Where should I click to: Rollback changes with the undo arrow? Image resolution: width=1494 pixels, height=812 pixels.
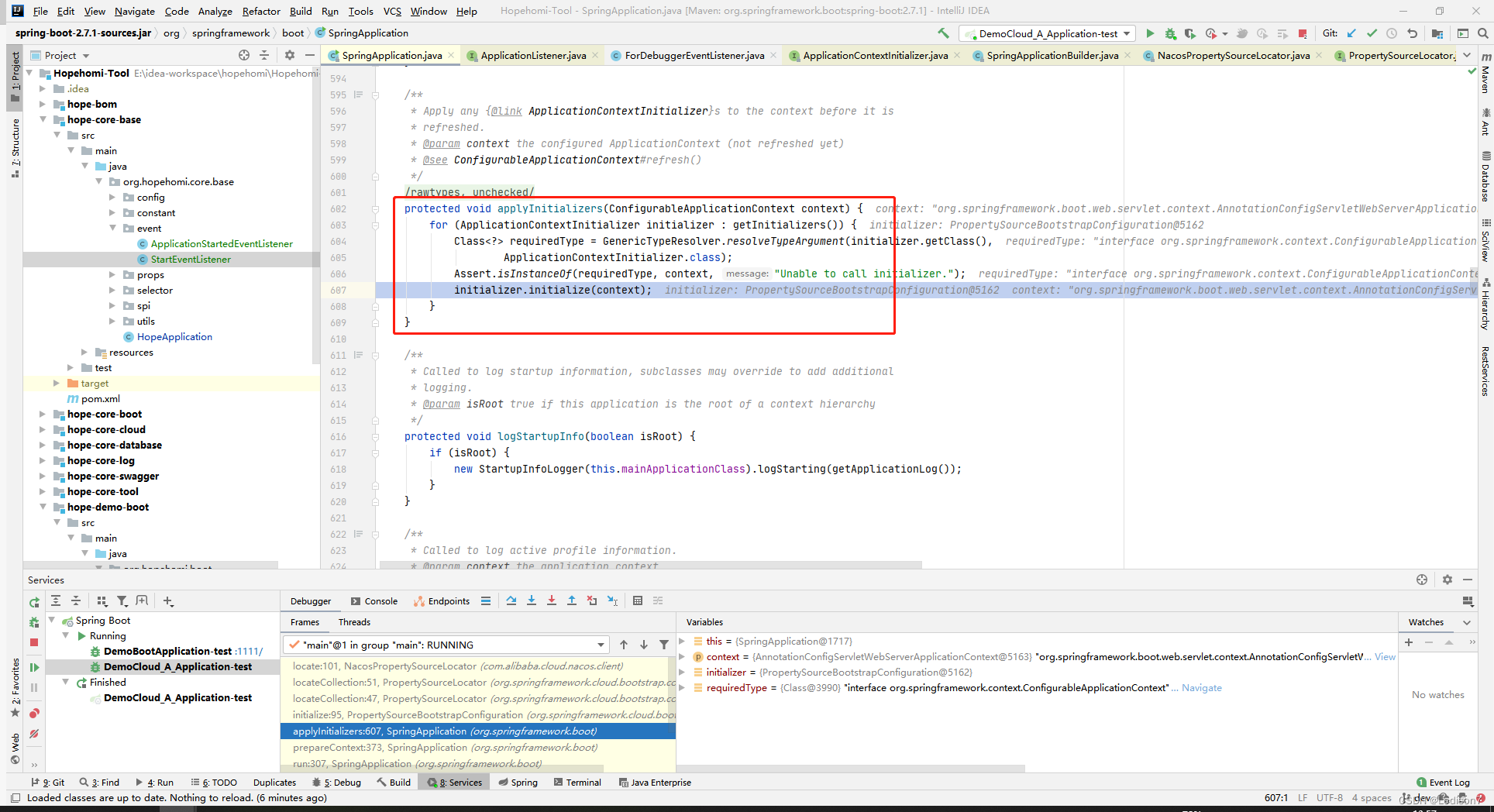pos(1412,33)
